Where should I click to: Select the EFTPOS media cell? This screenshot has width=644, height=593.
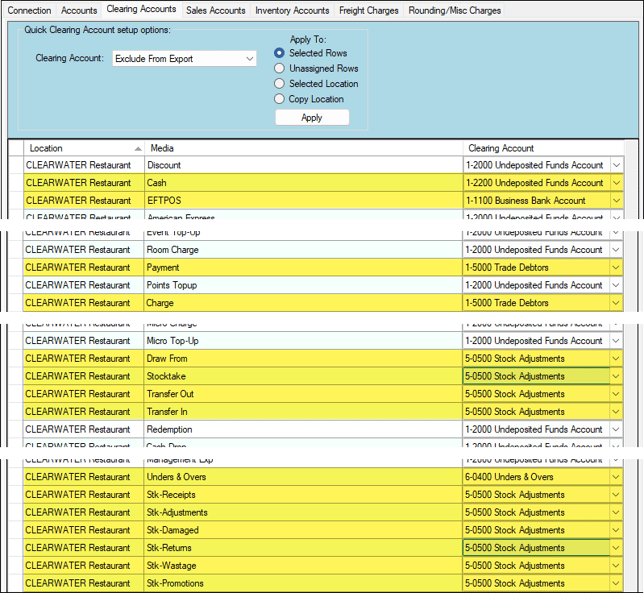pyautogui.click(x=303, y=200)
